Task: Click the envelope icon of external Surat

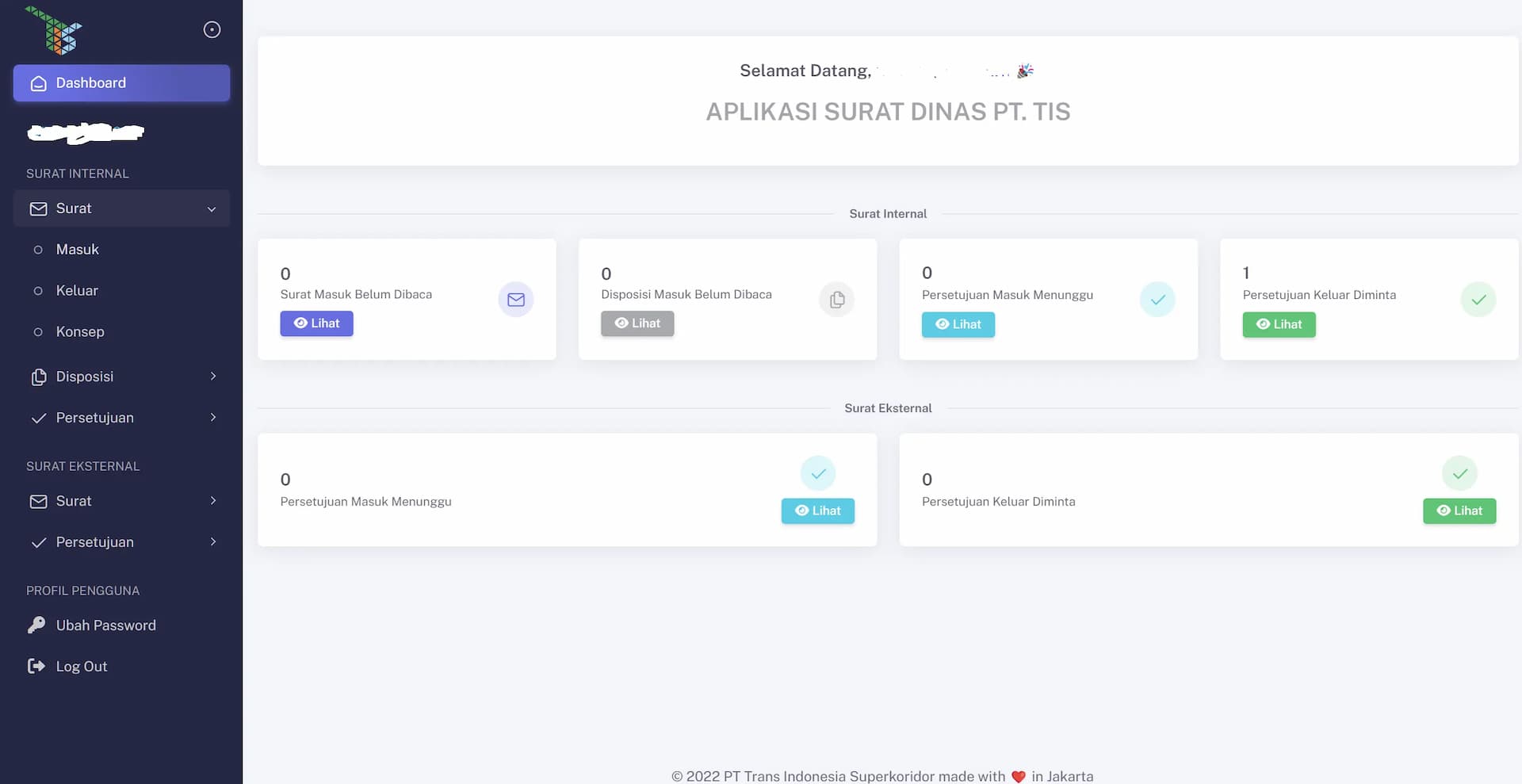Action: (x=38, y=501)
